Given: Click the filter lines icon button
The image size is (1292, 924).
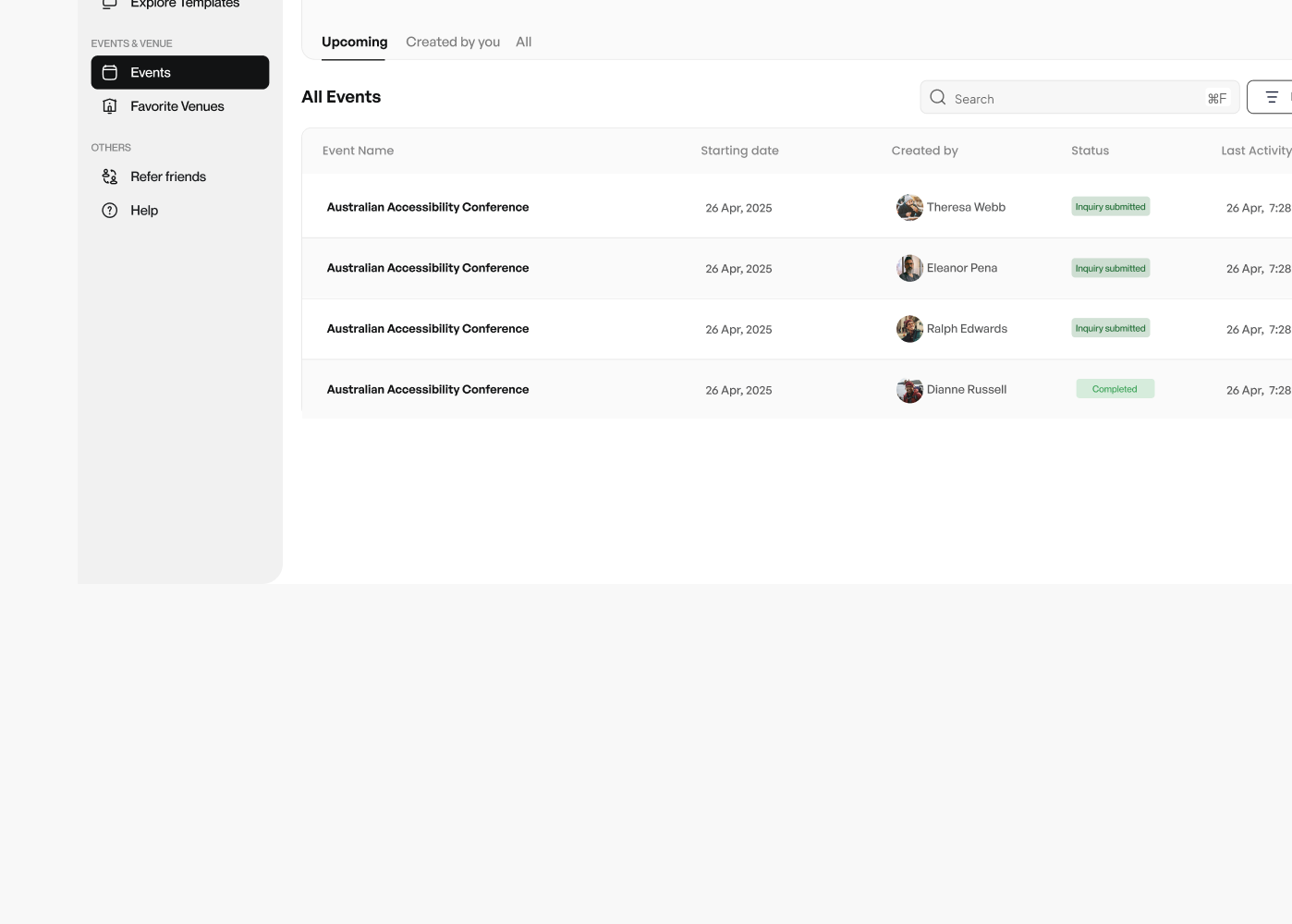Looking at the screenshot, I should pos(1272,97).
